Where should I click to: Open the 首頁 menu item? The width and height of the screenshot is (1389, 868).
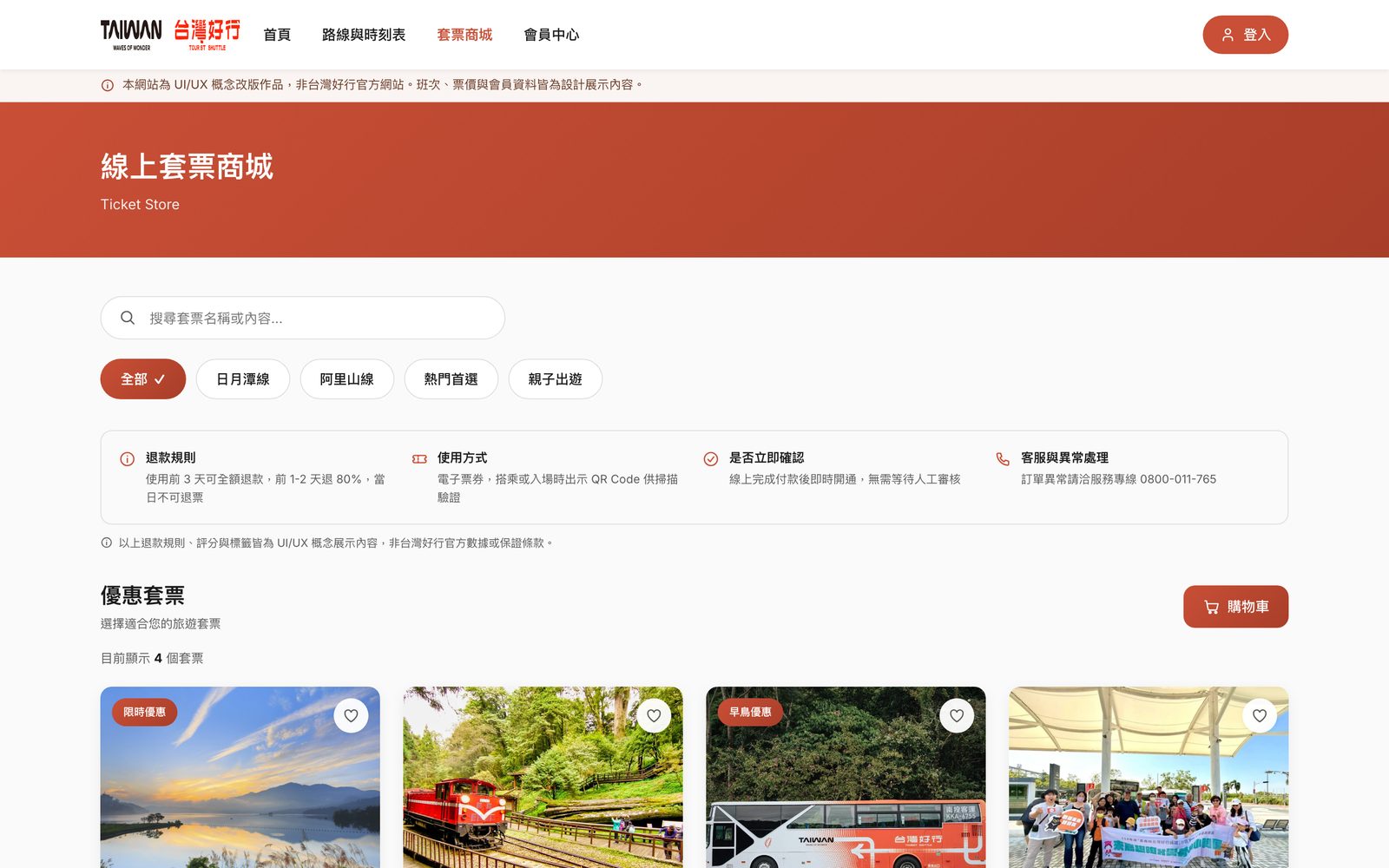277,35
